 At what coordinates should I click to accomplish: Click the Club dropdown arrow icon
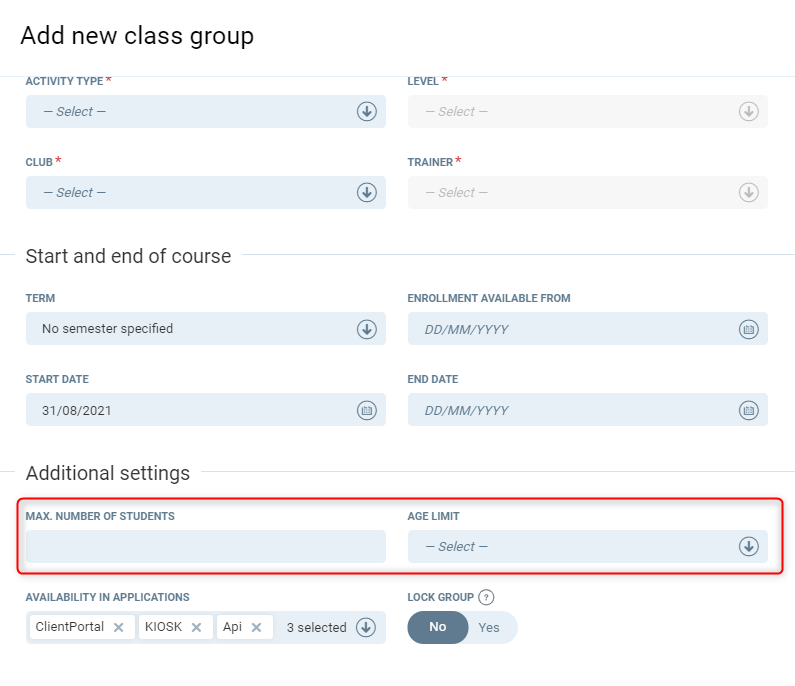point(366,193)
